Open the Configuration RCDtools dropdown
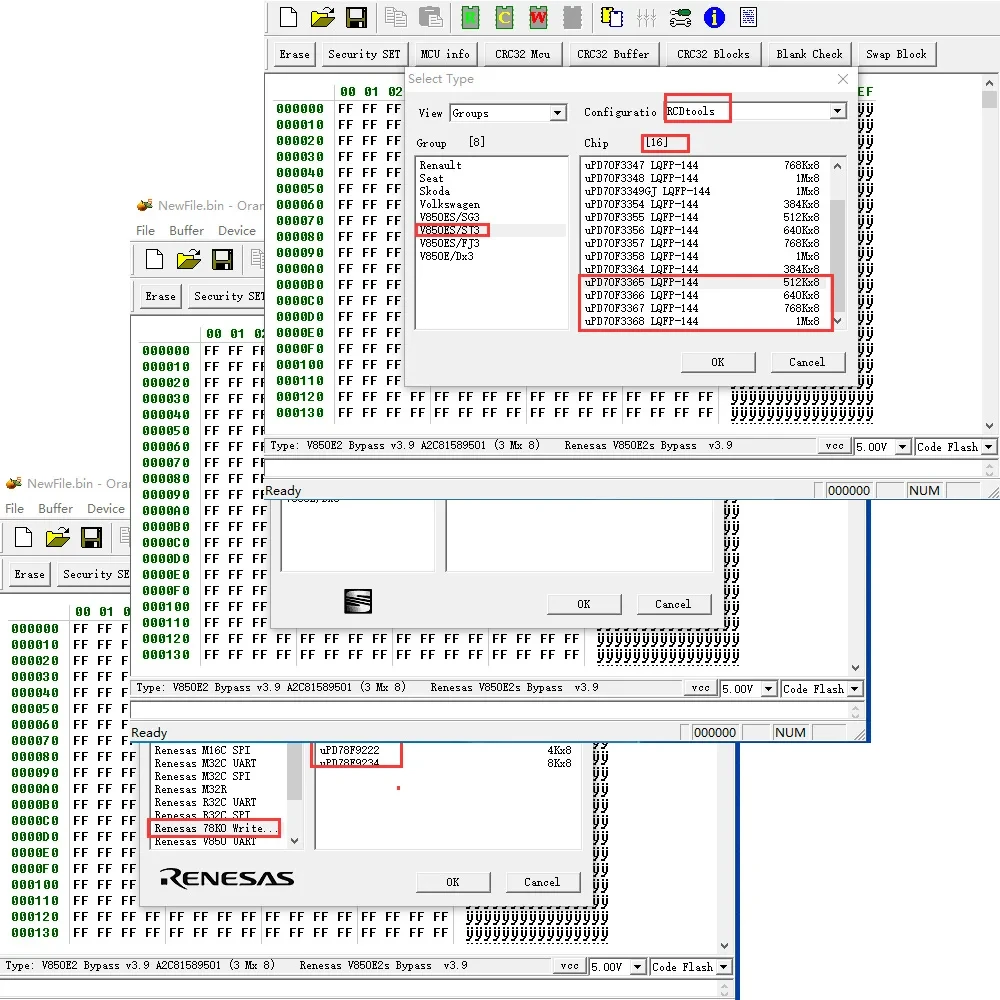Image resolution: width=1000 pixels, height=1000 pixels. click(x=837, y=112)
